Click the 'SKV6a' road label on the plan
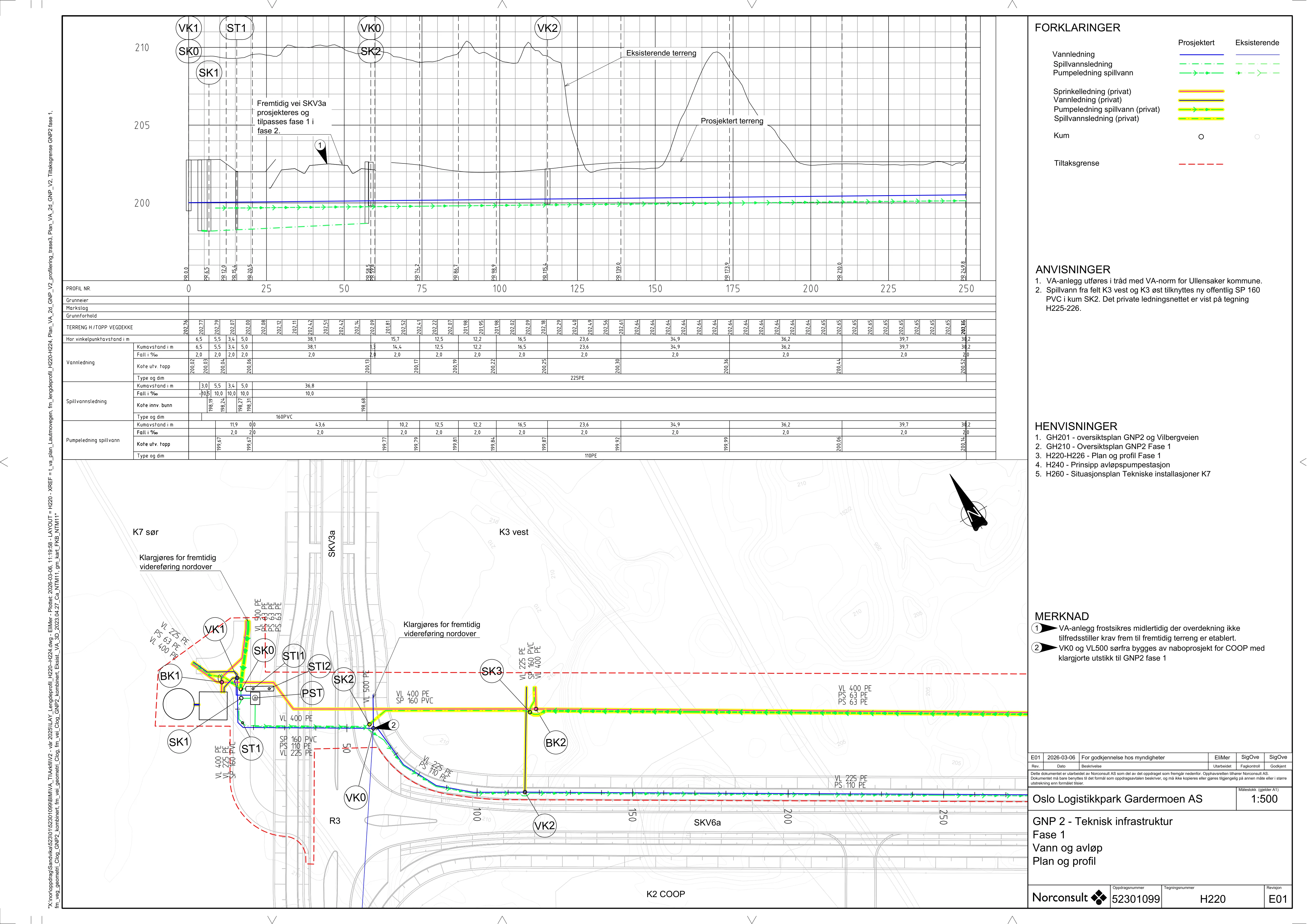This screenshot has height=924, width=1307. pyautogui.click(x=707, y=823)
